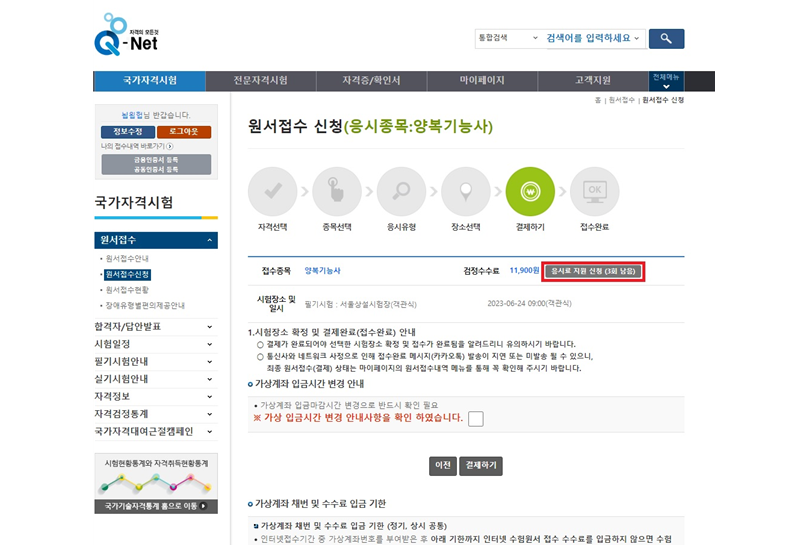Go to 원서접수안내 in sidebar
This screenshot has height=545, width=808.
[x=127, y=259]
